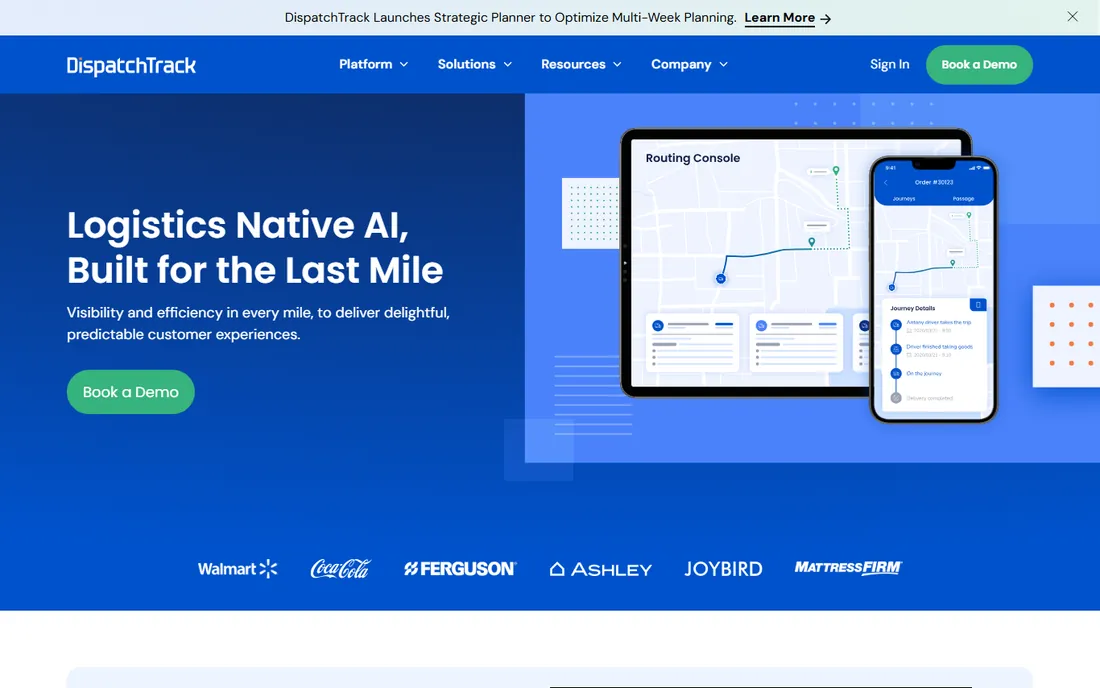The image size is (1100, 688).
Task: Expand the Solutions chevron arrow
Action: coord(508,65)
